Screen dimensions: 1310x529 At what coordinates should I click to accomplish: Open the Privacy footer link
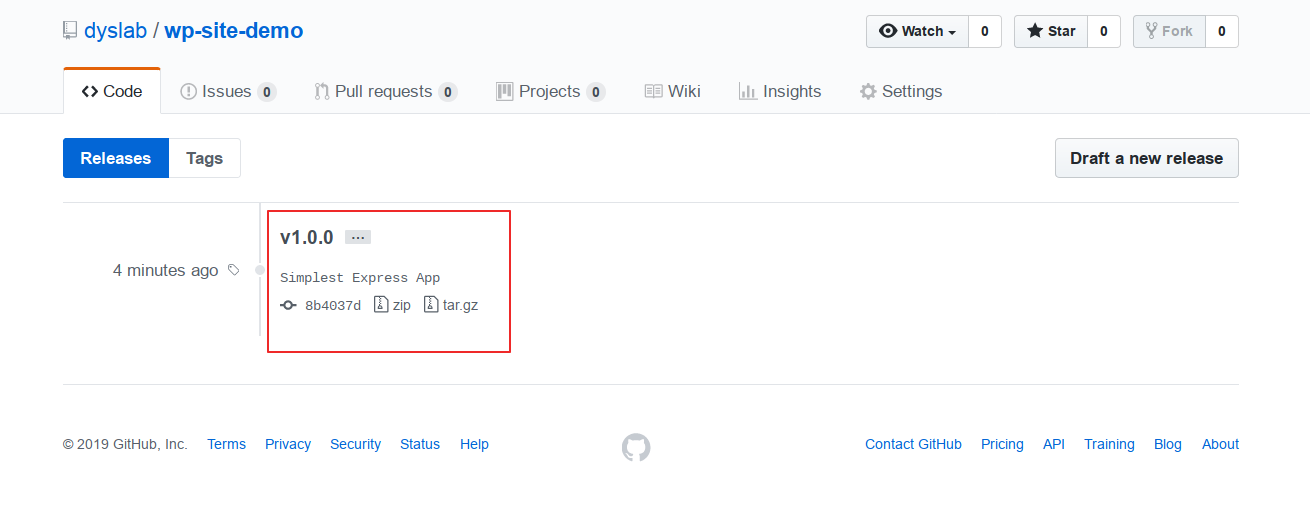[x=288, y=444]
